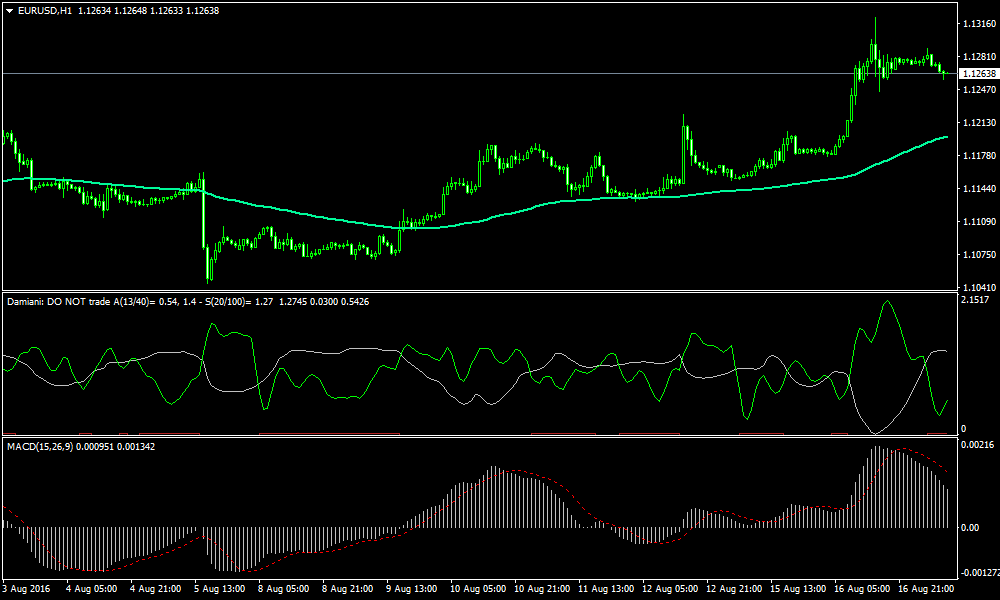Click the deepest trough of white Damiani line

(875, 432)
